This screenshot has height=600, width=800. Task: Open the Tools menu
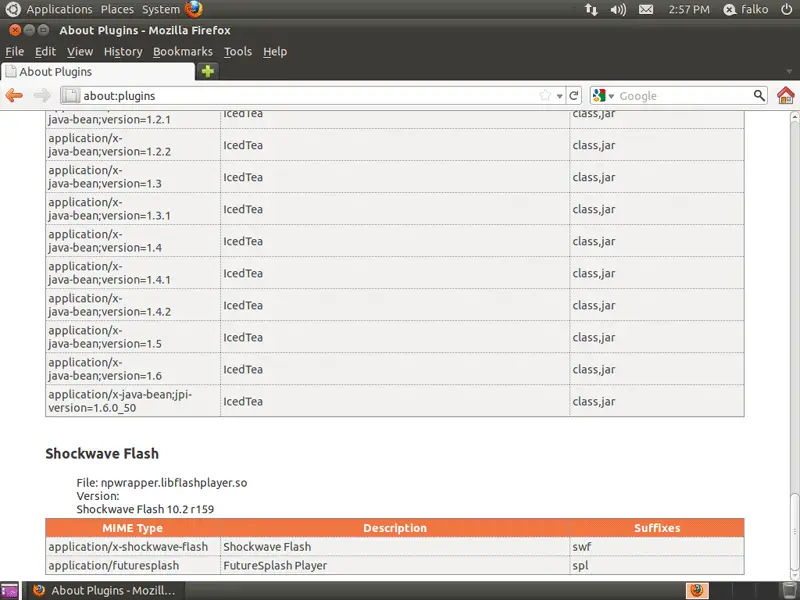click(x=238, y=52)
